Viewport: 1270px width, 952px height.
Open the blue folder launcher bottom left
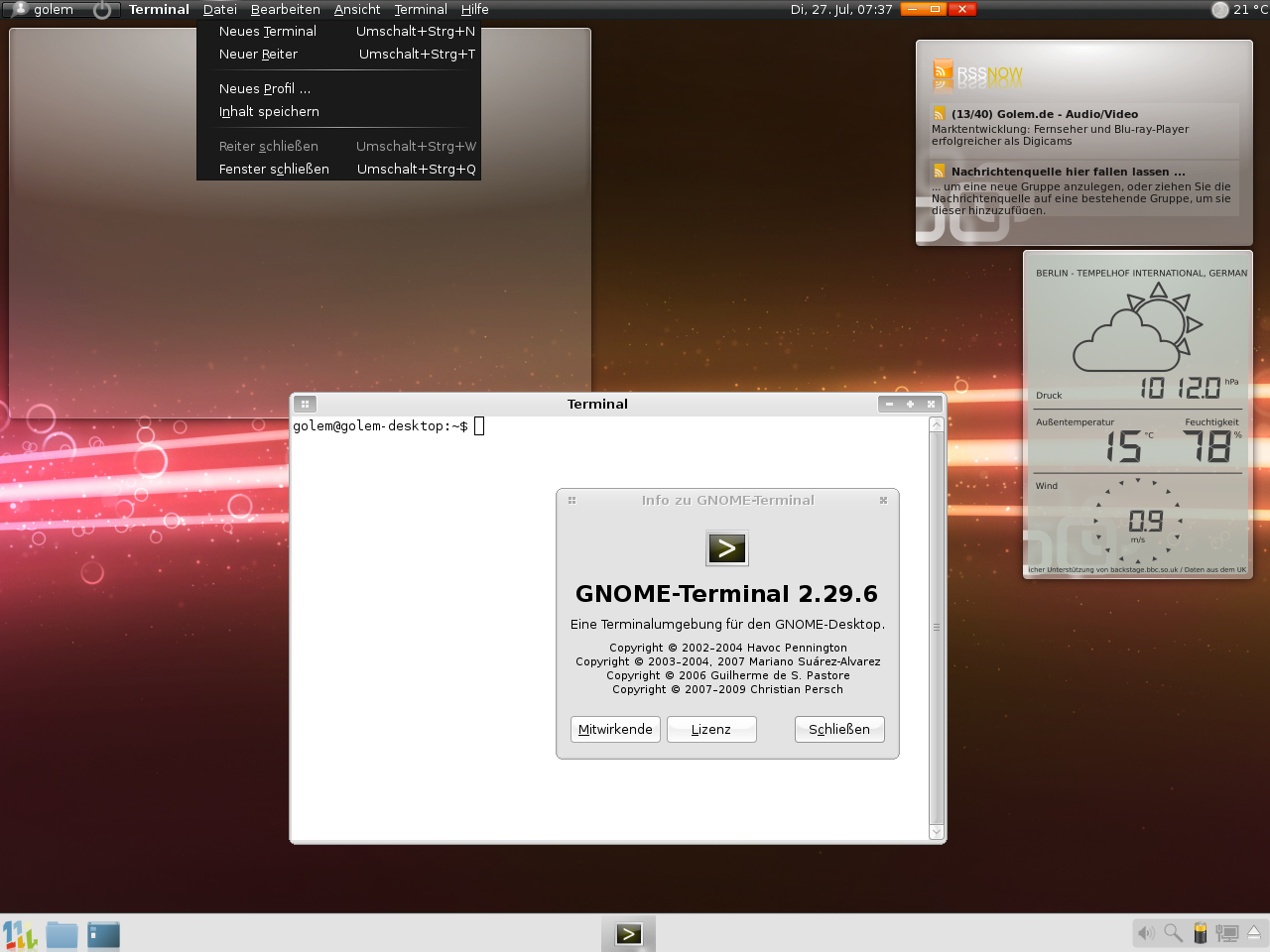62,933
